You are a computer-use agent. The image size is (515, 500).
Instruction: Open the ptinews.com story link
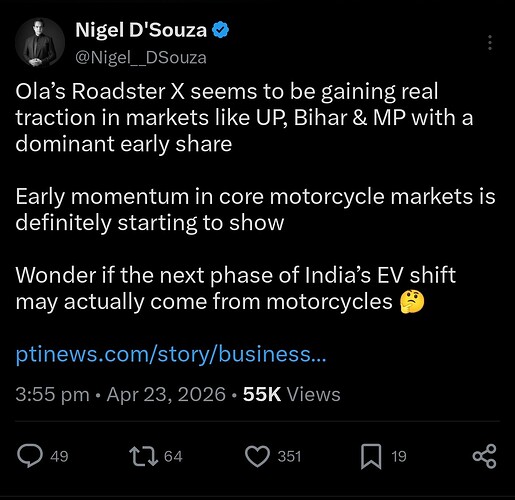(x=171, y=355)
